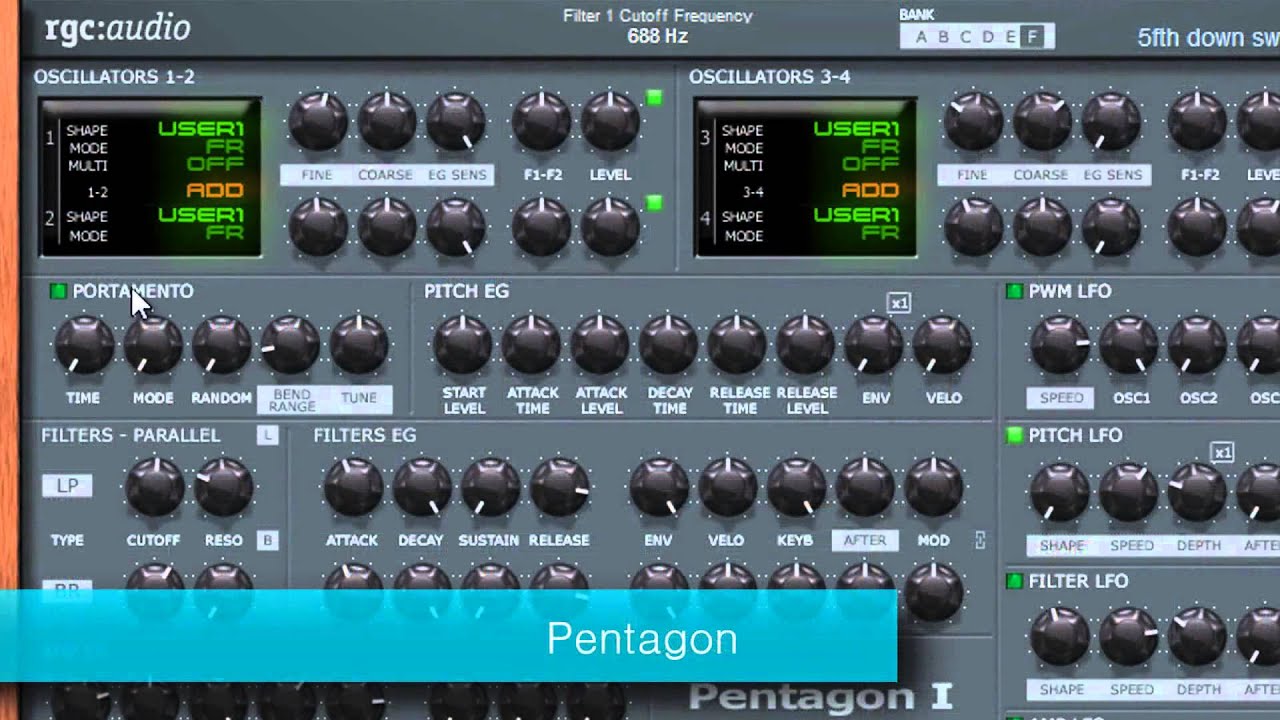This screenshot has height=720, width=1280.
Task: Click oscillator 3 SHAPE value USER1
Action: pos(856,128)
